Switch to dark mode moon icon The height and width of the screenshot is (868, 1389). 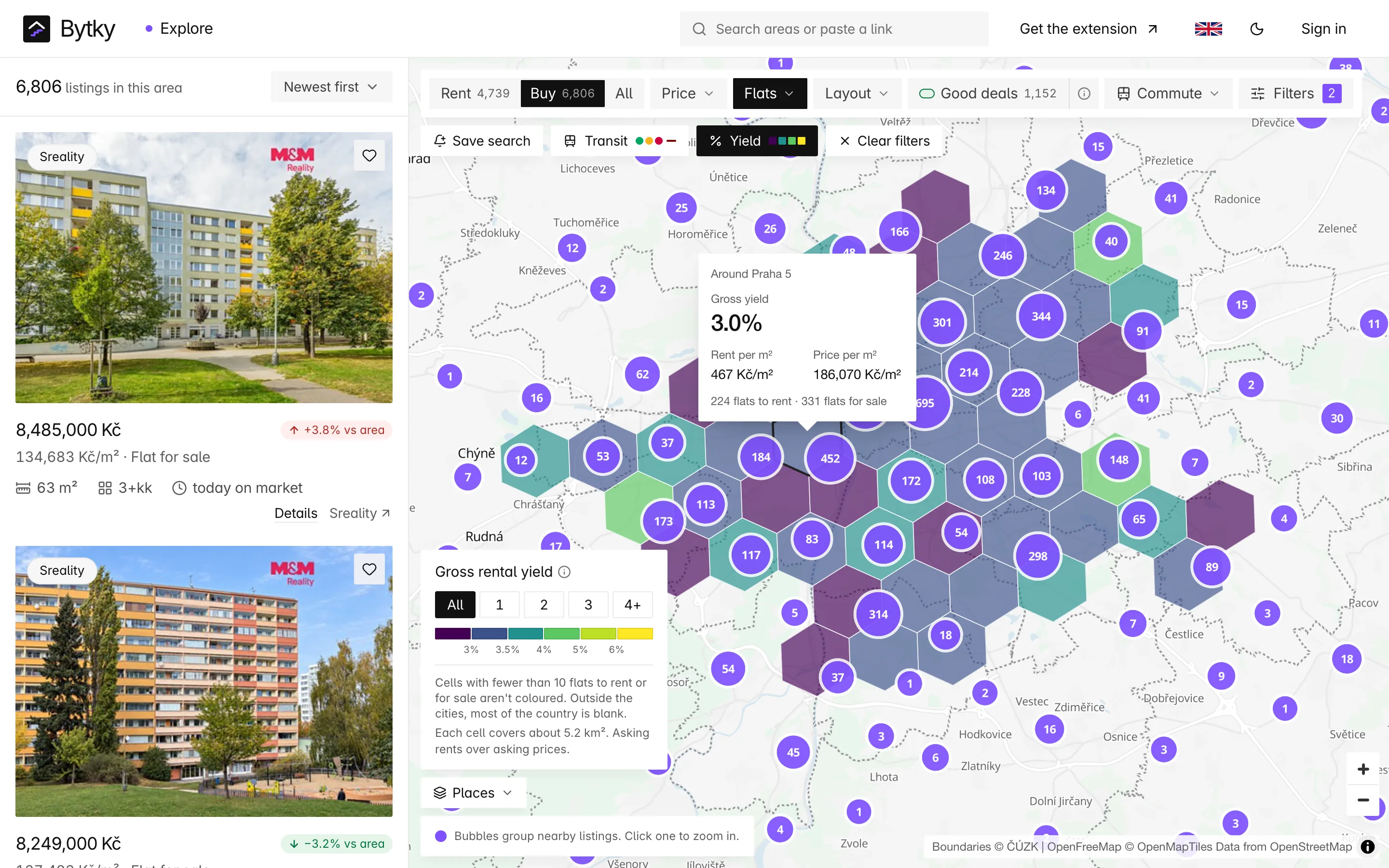pyautogui.click(x=1256, y=29)
